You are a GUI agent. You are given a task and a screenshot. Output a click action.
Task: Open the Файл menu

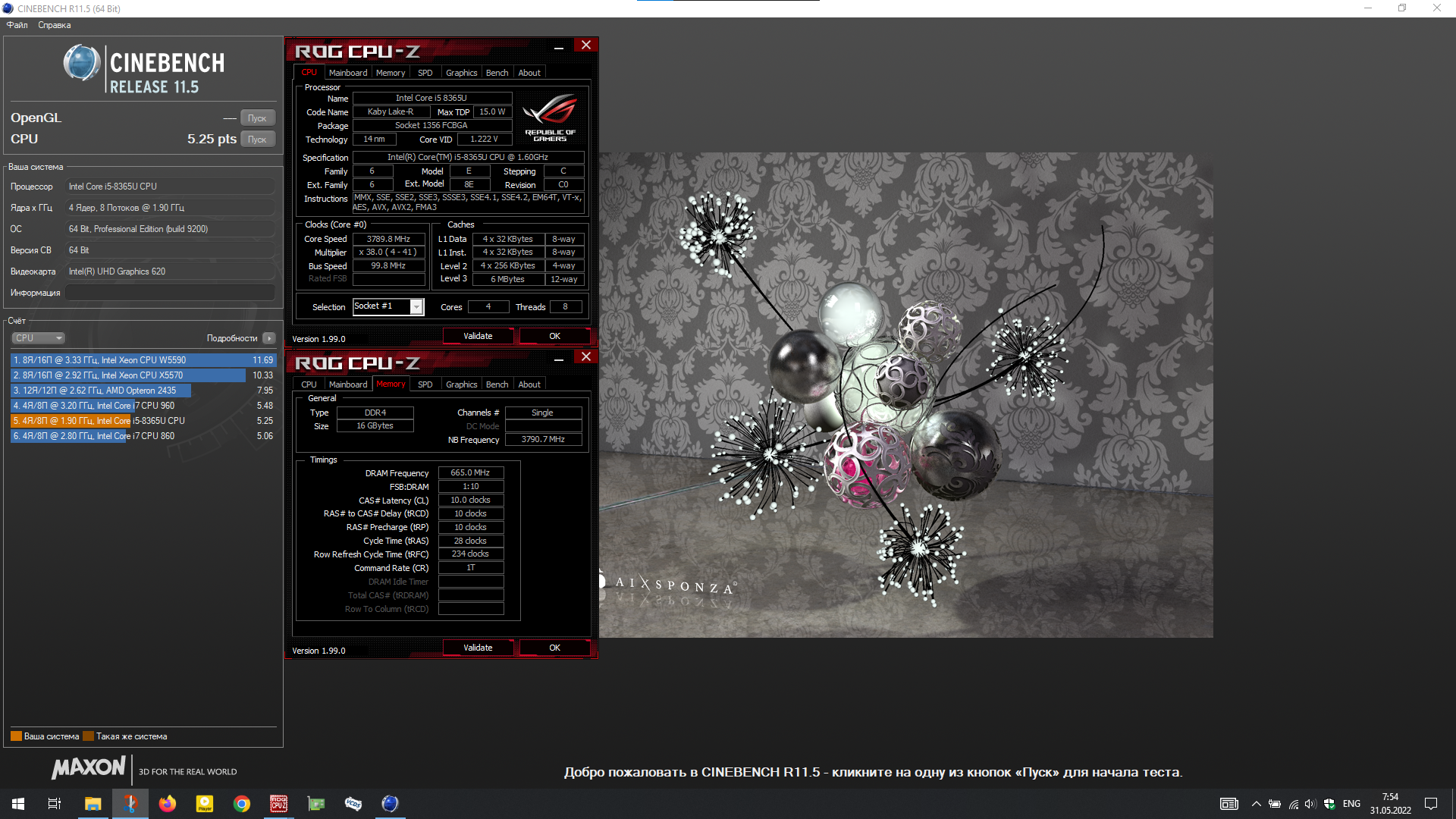pos(17,25)
